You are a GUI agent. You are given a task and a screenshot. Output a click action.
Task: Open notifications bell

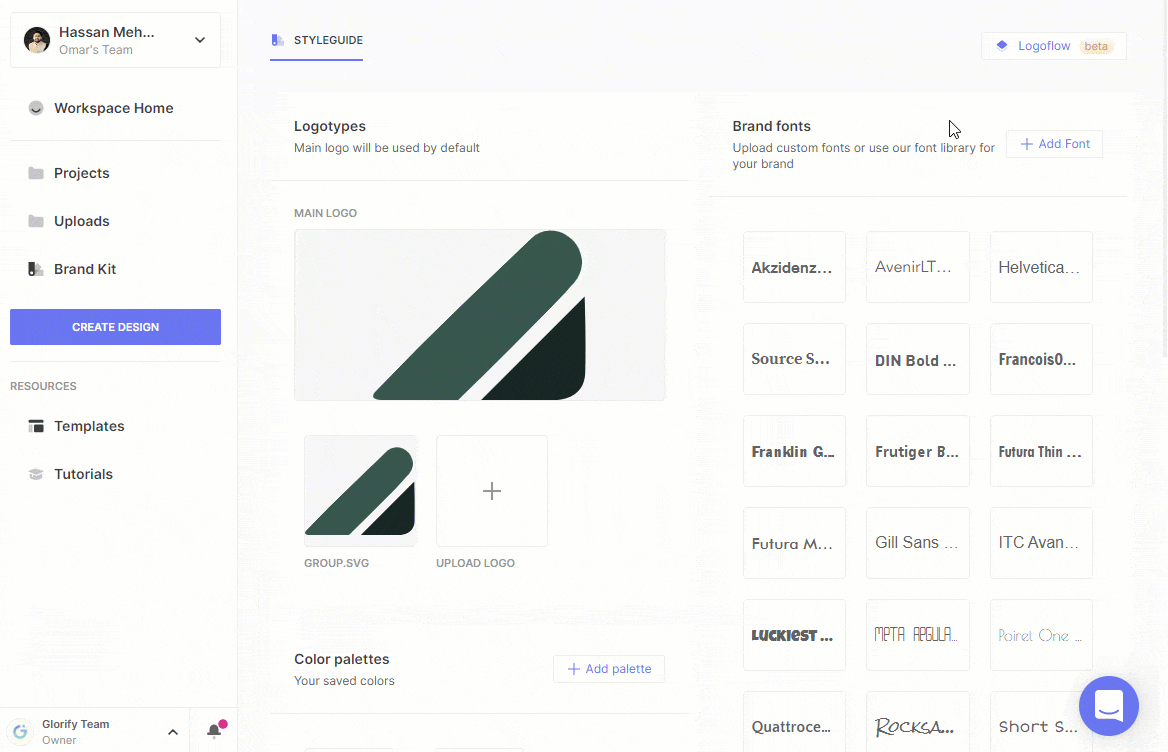click(215, 730)
